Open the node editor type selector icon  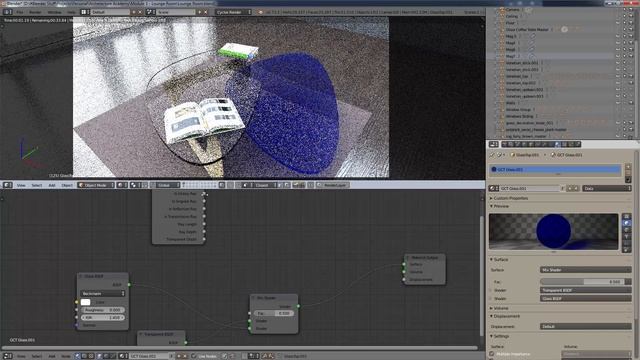(8, 356)
